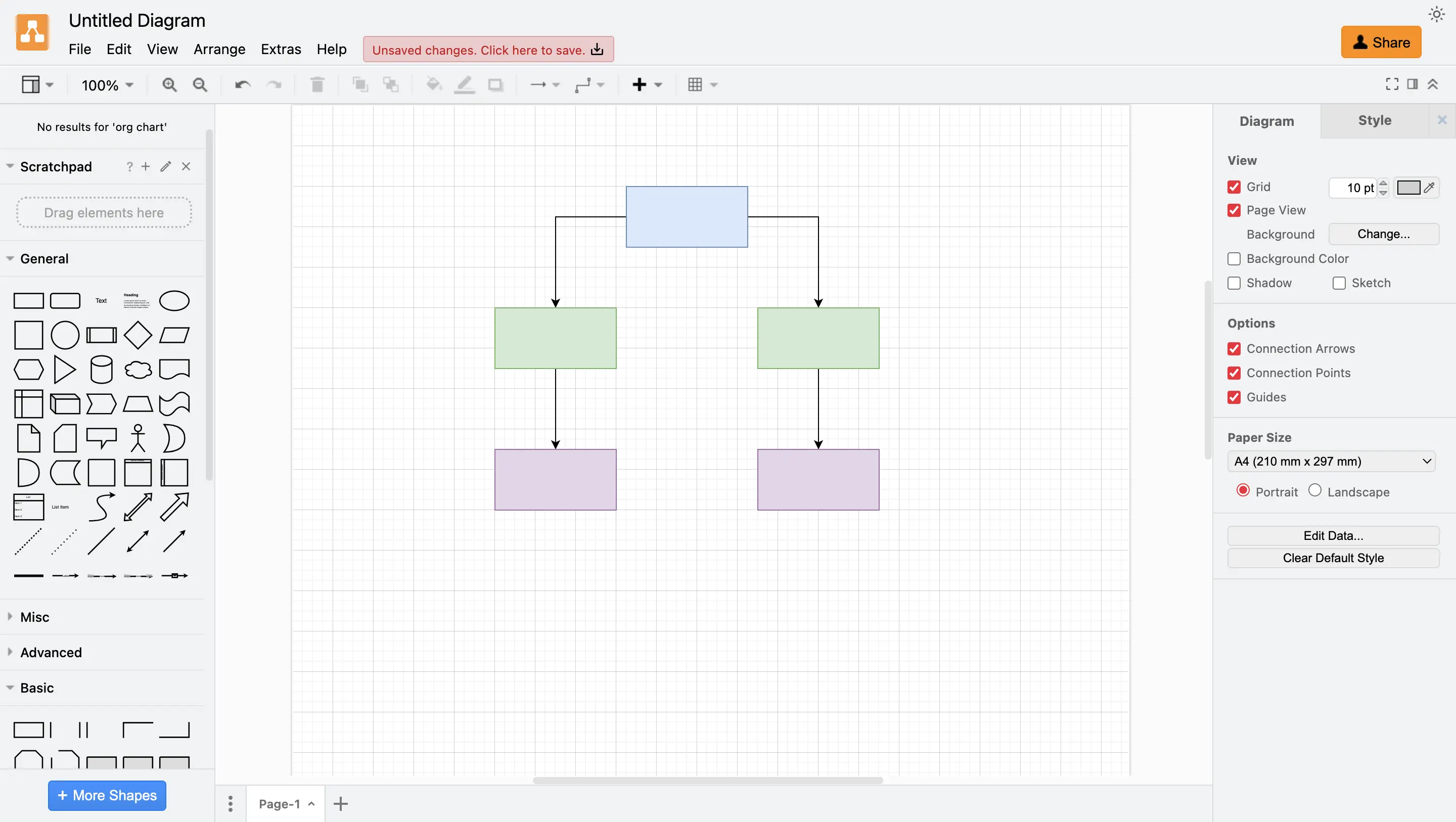The height and width of the screenshot is (822, 1456).
Task: Click the fill color bucket icon
Action: 434,85
